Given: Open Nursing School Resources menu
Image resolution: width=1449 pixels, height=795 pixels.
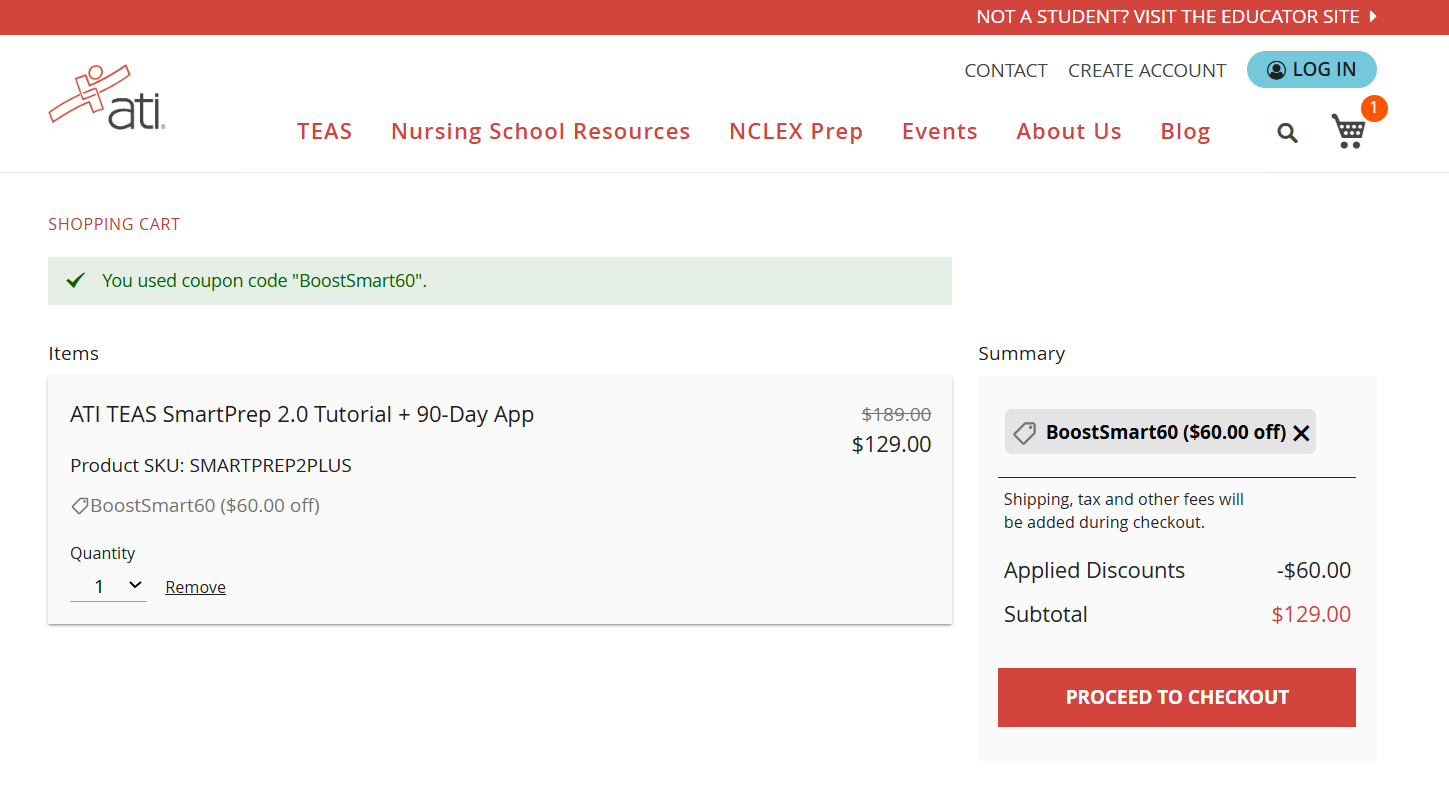Looking at the screenshot, I should pyautogui.click(x=540, y=132).
